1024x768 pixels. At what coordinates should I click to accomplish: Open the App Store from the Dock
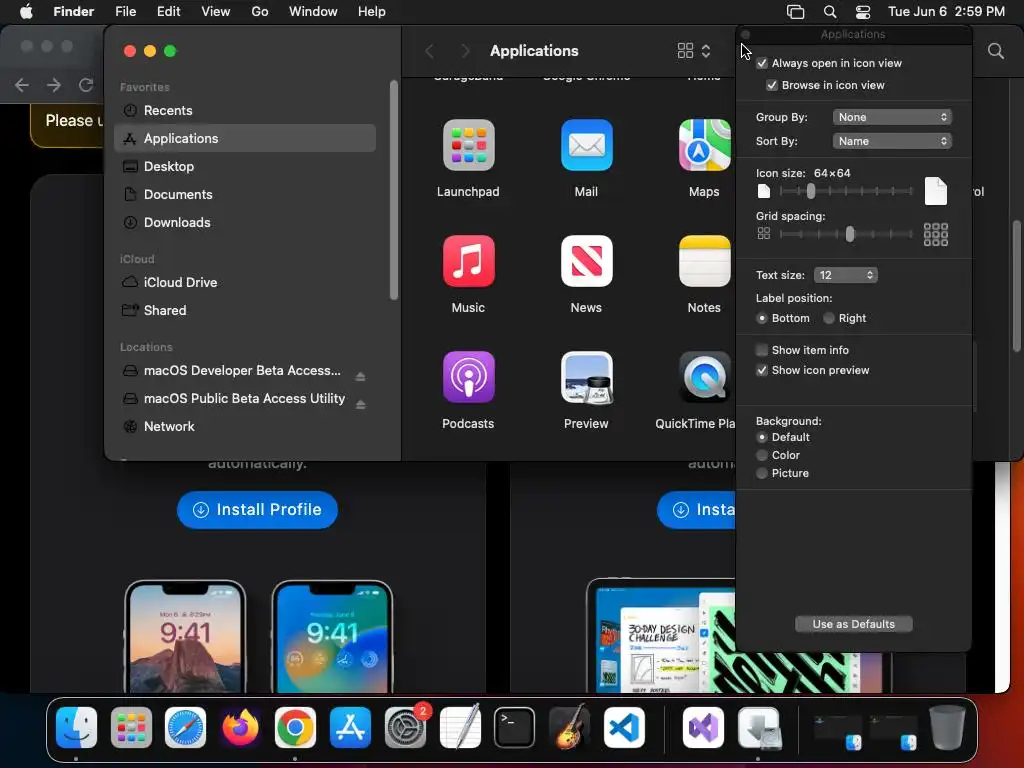[x=350, y=727]
